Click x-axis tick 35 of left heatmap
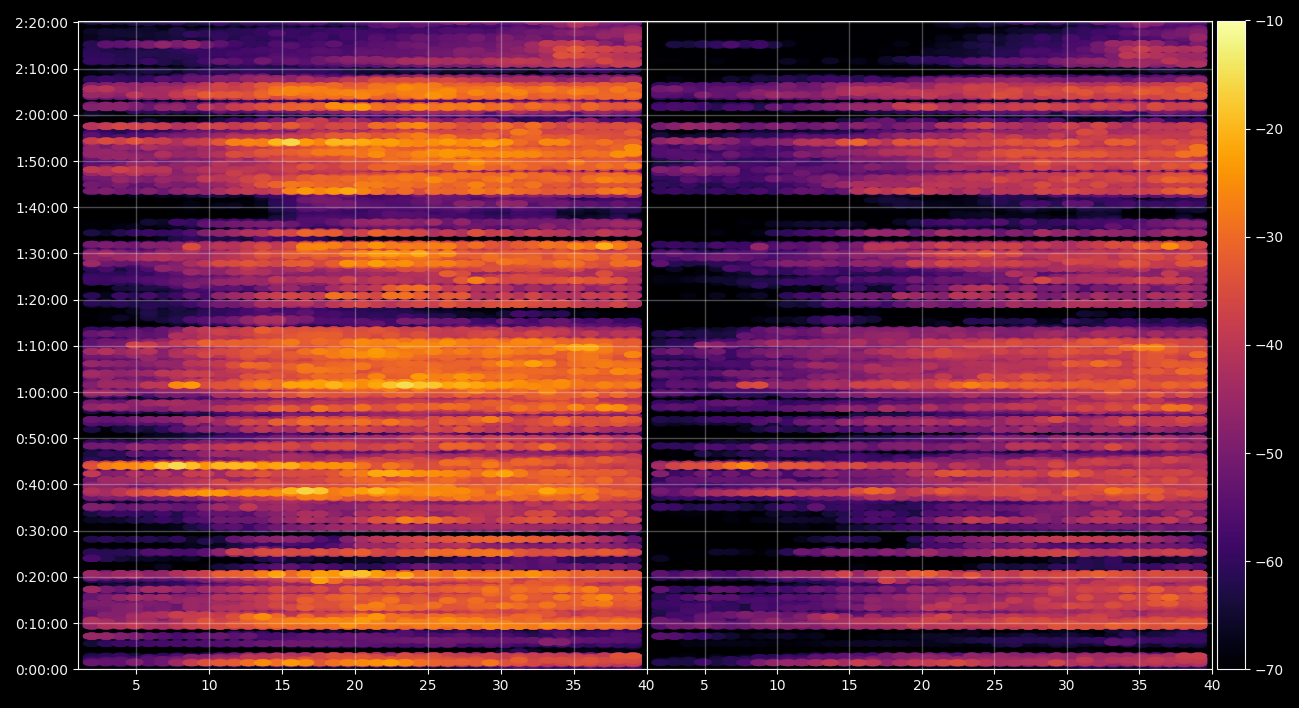1299x708 pixels. coord(573,686)
